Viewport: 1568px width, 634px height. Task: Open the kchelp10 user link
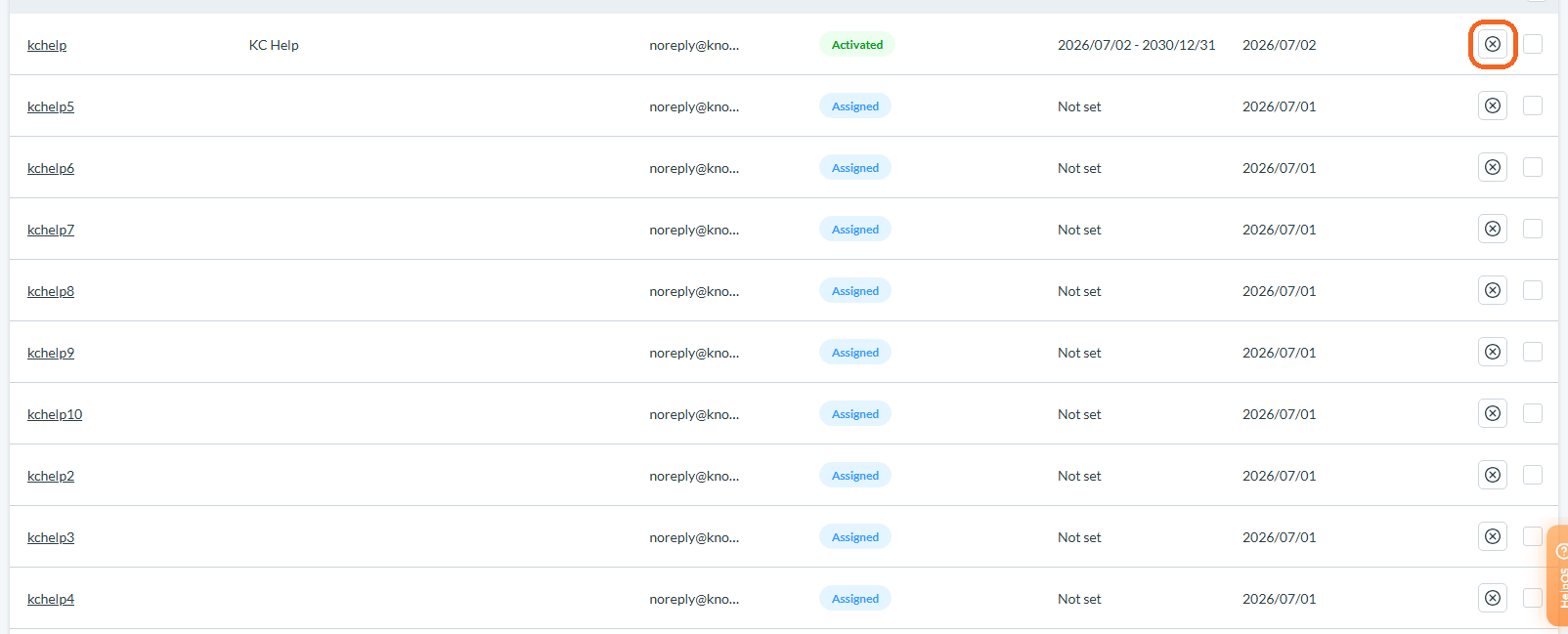(x=55, y=414)
